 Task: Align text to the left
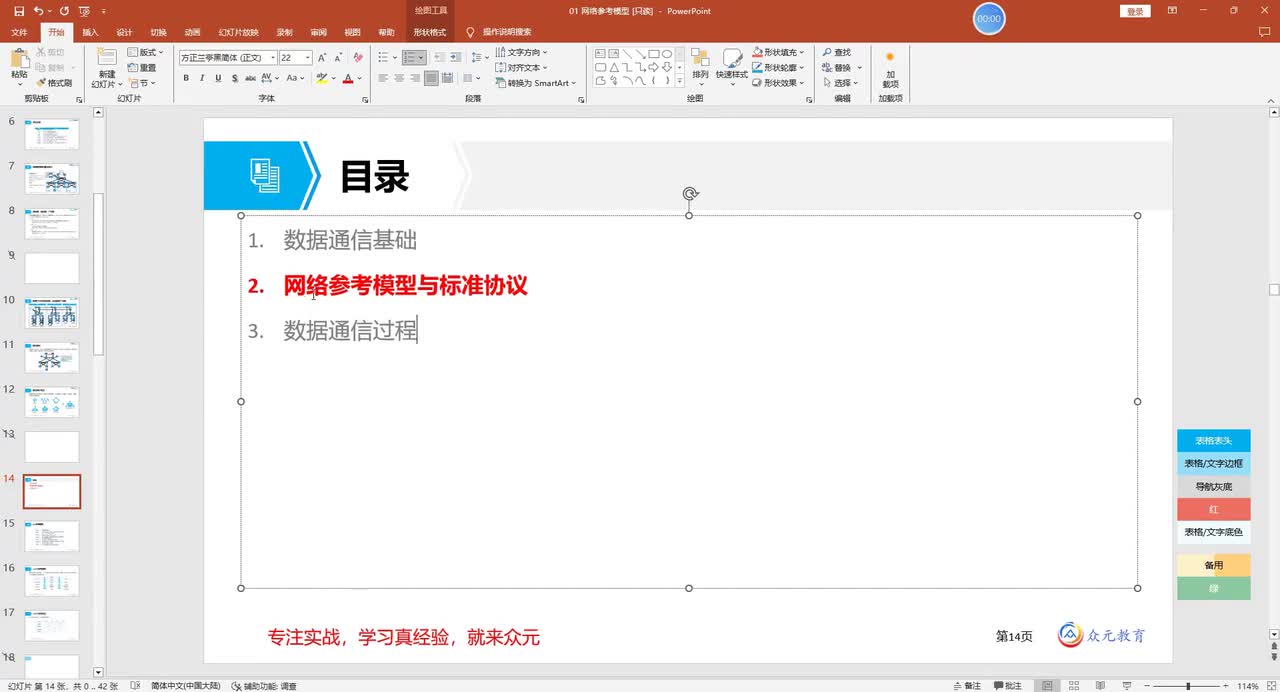pos(385,78)
